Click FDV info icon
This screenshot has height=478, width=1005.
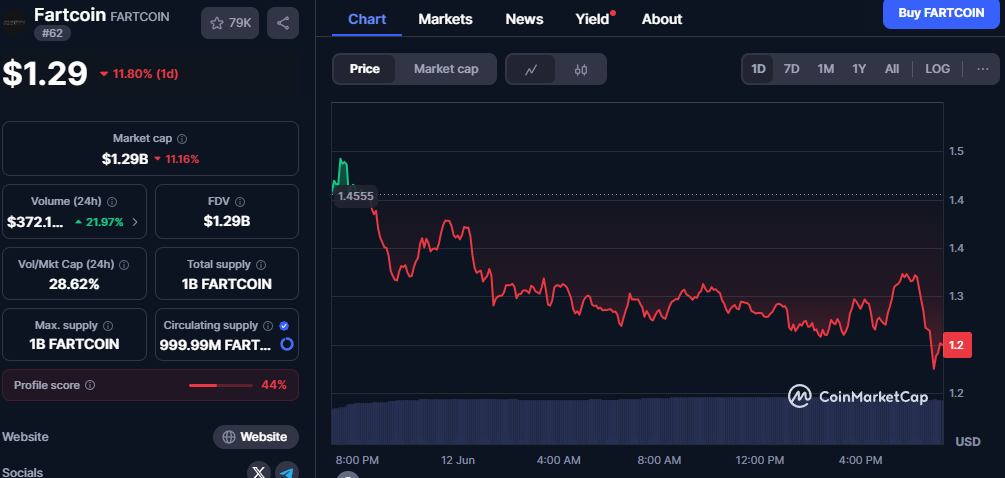click(240, 201)
